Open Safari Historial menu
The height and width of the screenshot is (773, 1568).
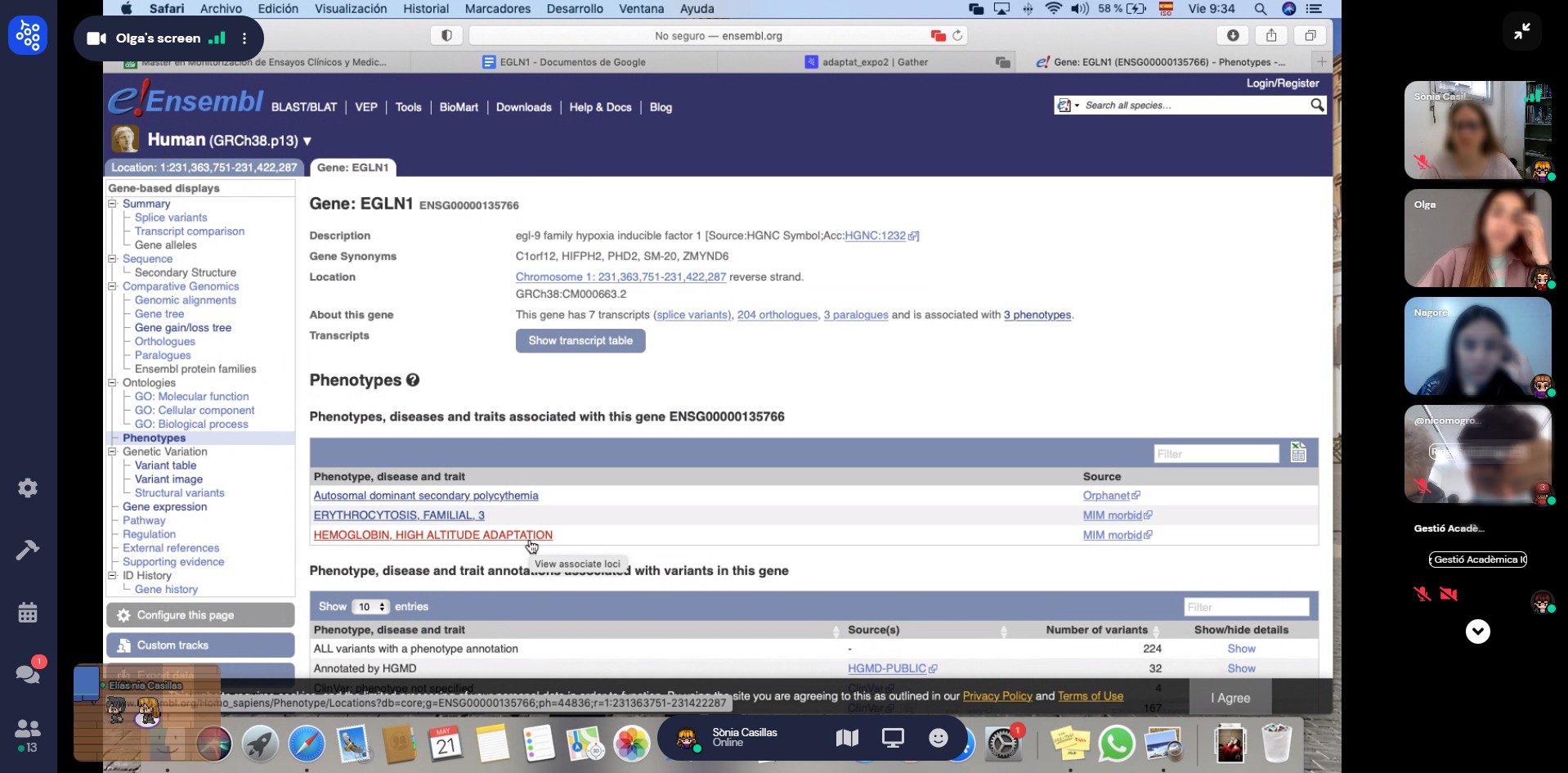point(426,9)
